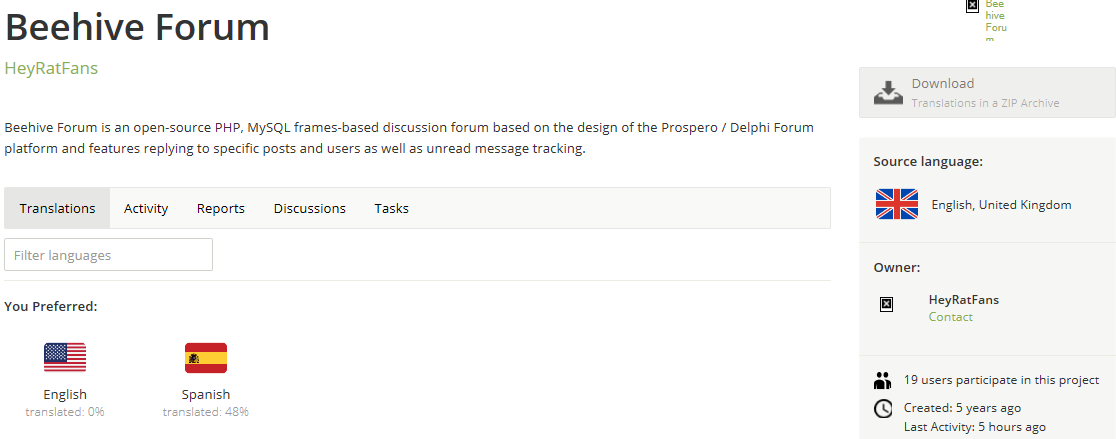This screenshot has height=439, width=1116.
Task: Click the United Kingdom source language flag
Action: (897, 204)
